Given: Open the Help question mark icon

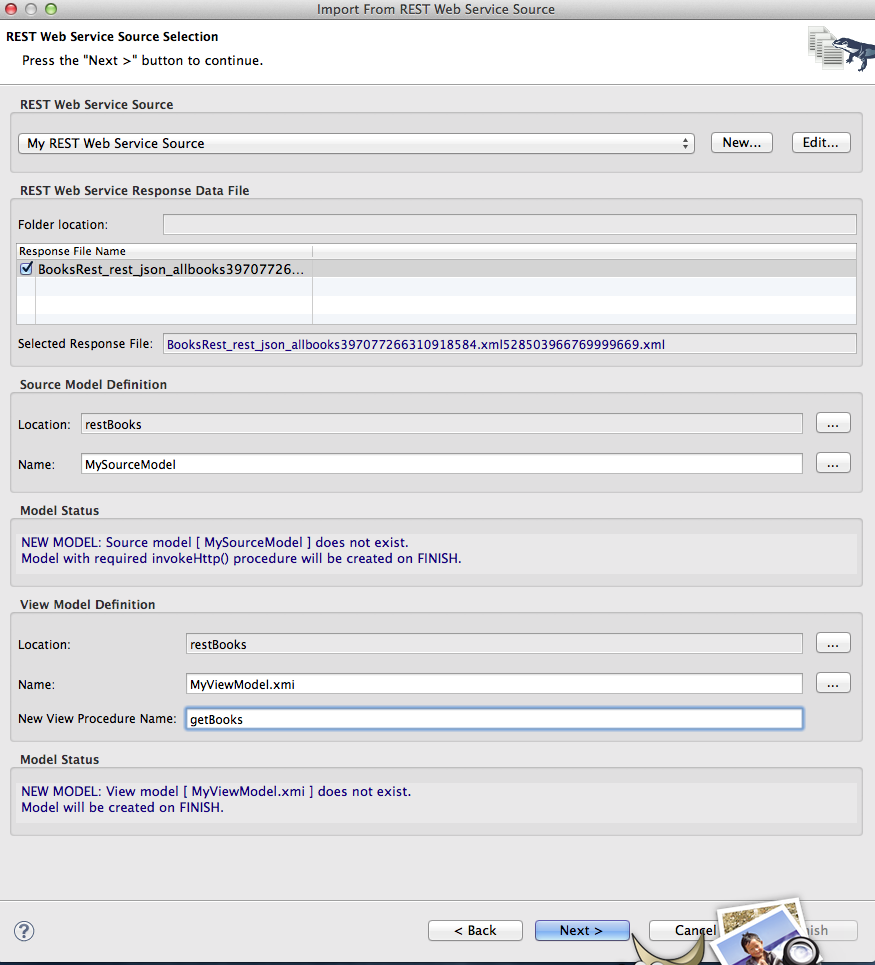Looking at the screenshot, I should point(24,931).
